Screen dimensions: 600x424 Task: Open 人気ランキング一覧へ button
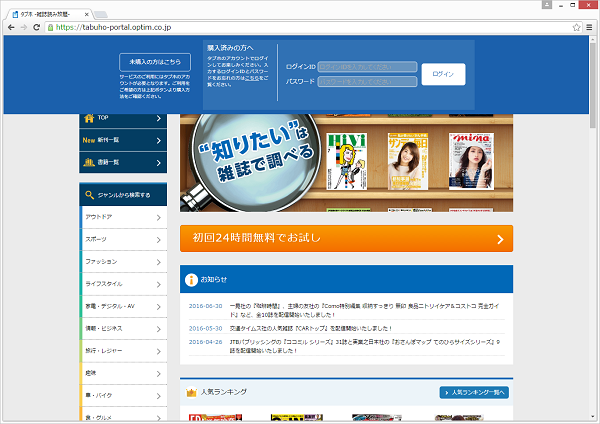[474, 393]
